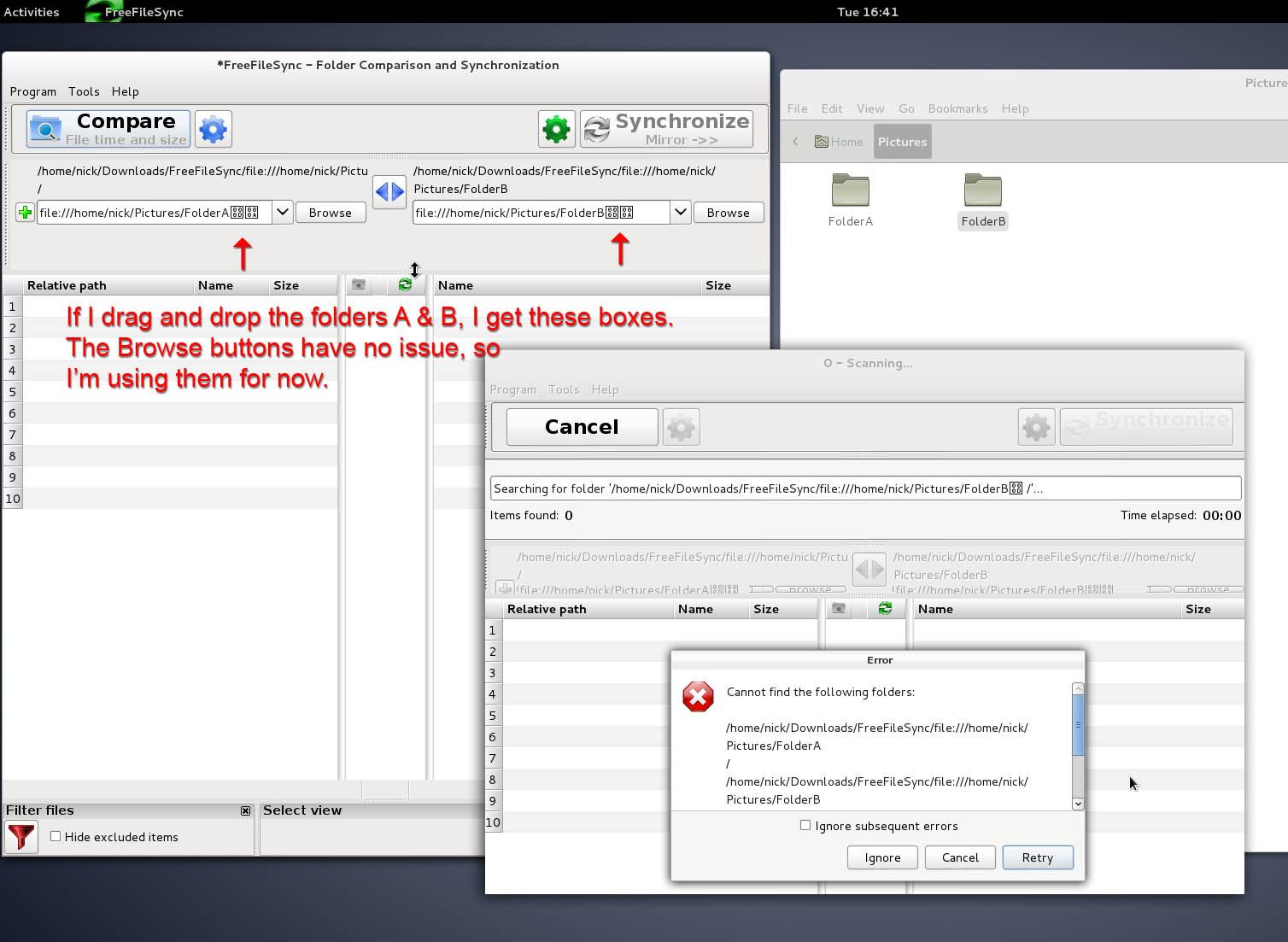Open Help menu in main FreeFileSync window
The width and height of the screenshot is (1288, 942).
[x=125, y=91]
